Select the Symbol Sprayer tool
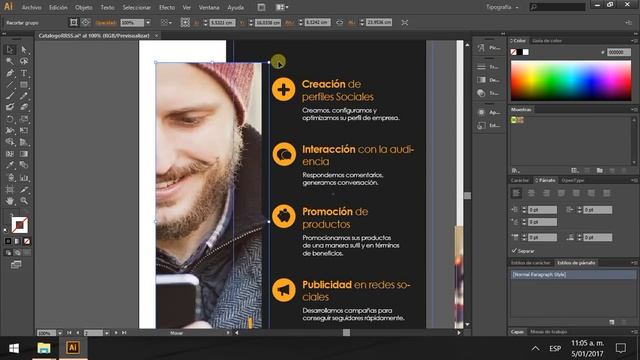Image resolution: width=640 pixels, height=360 pixels. (x=10, y=178)
